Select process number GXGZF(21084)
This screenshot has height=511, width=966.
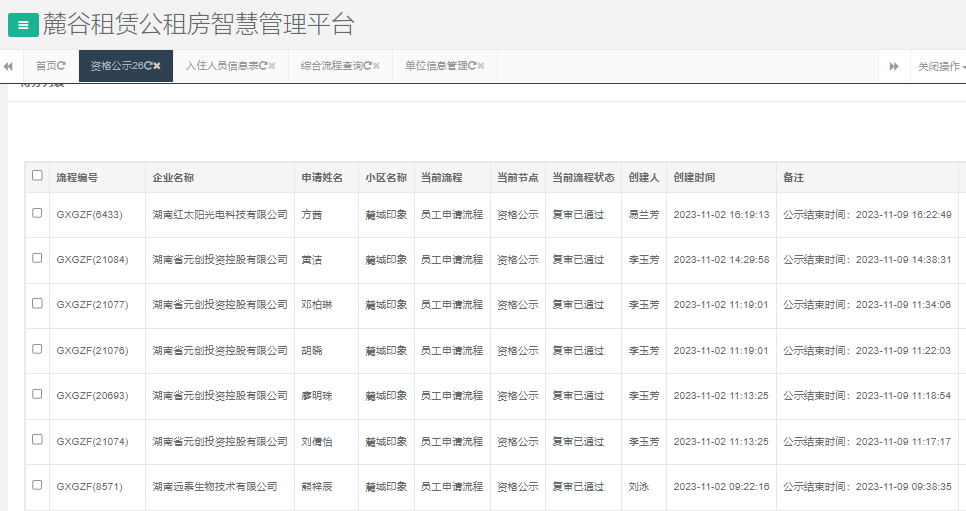92,260
